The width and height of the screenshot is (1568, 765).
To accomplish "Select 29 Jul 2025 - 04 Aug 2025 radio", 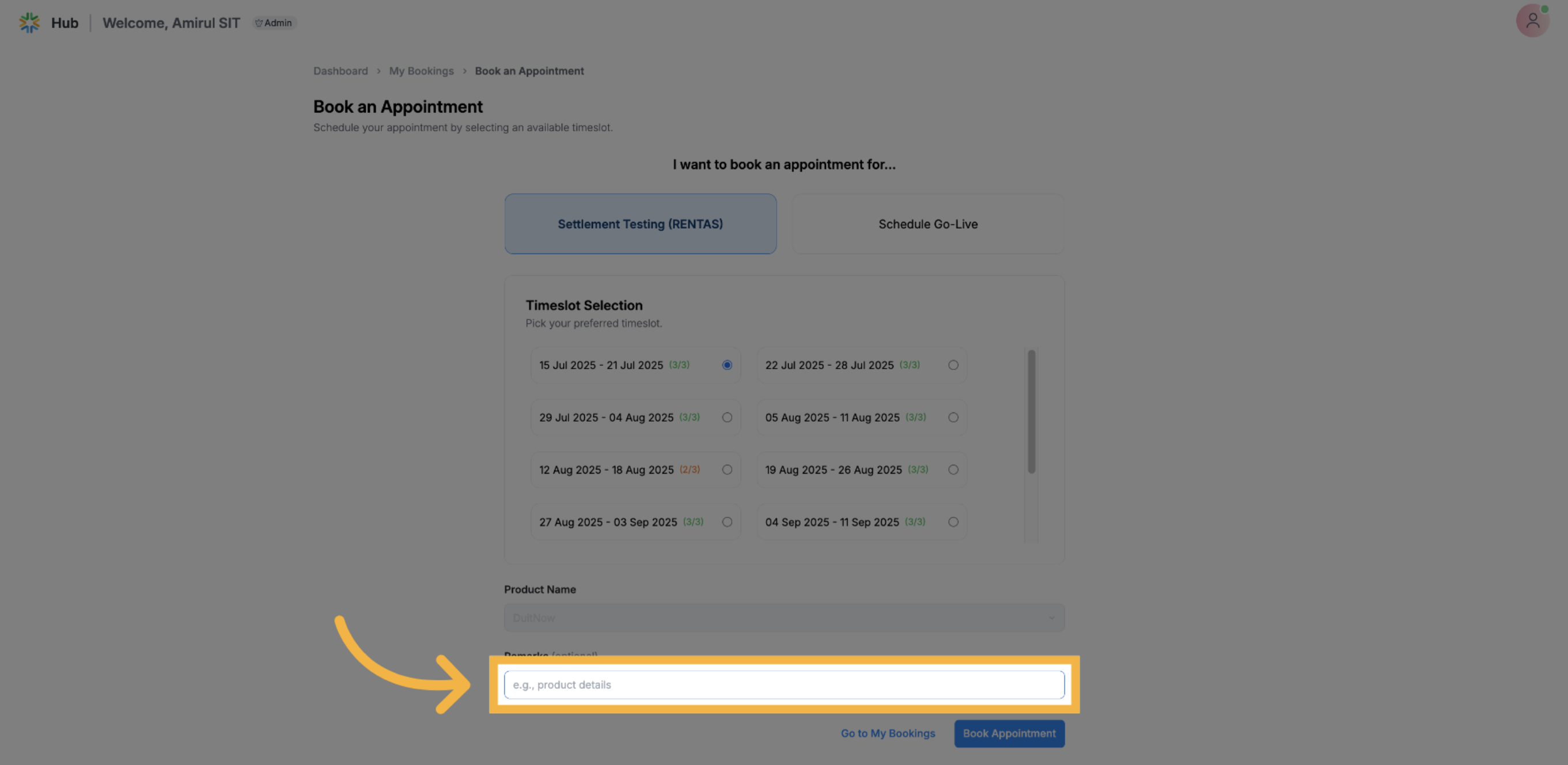I will click(727, 418).
